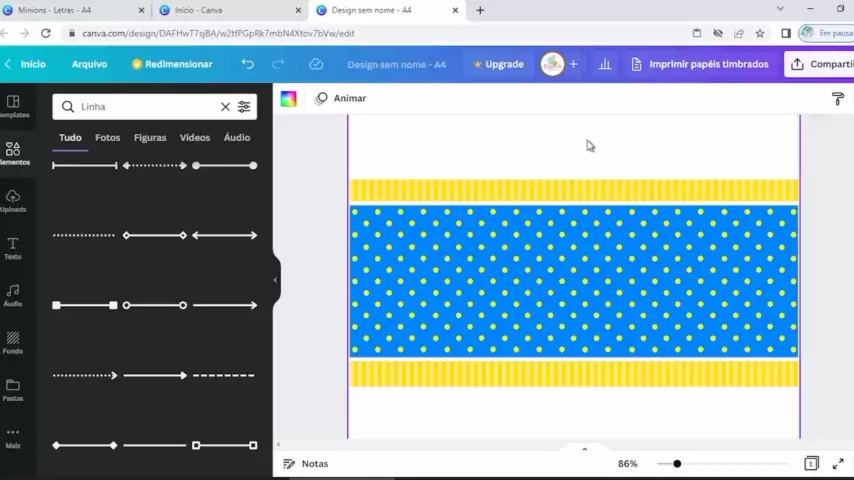Click Imprimir papéis timbrados button

pos(699,64)
